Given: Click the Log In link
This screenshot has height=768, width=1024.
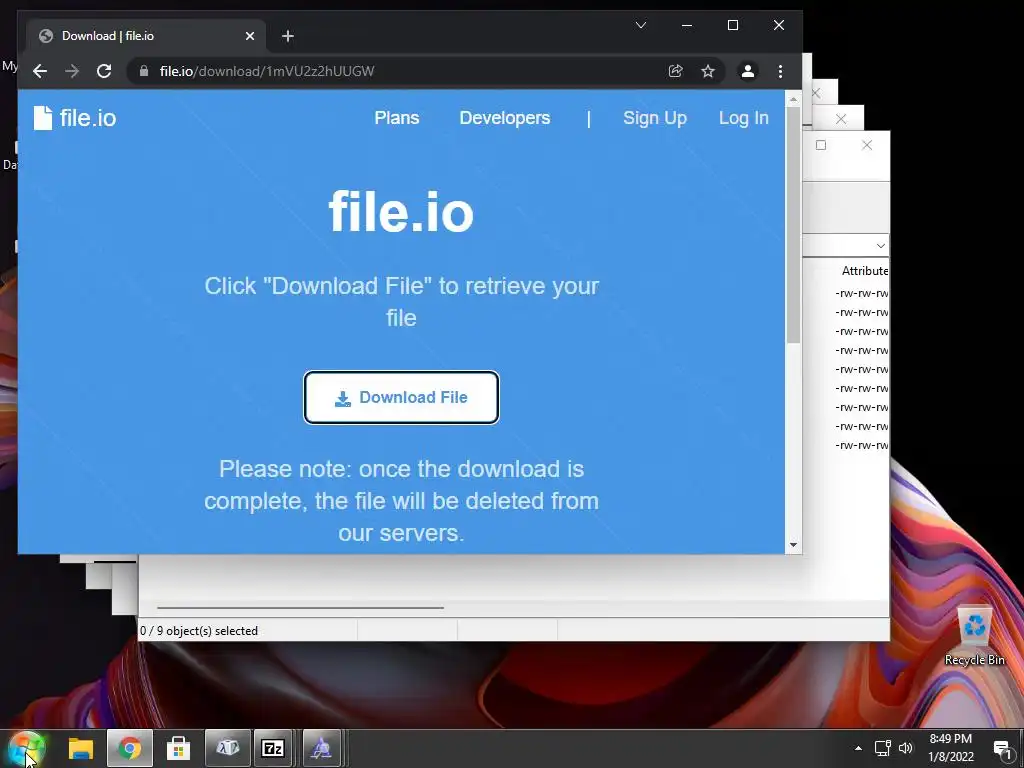Looking at the screenshot, I should [x=743, y=118].
